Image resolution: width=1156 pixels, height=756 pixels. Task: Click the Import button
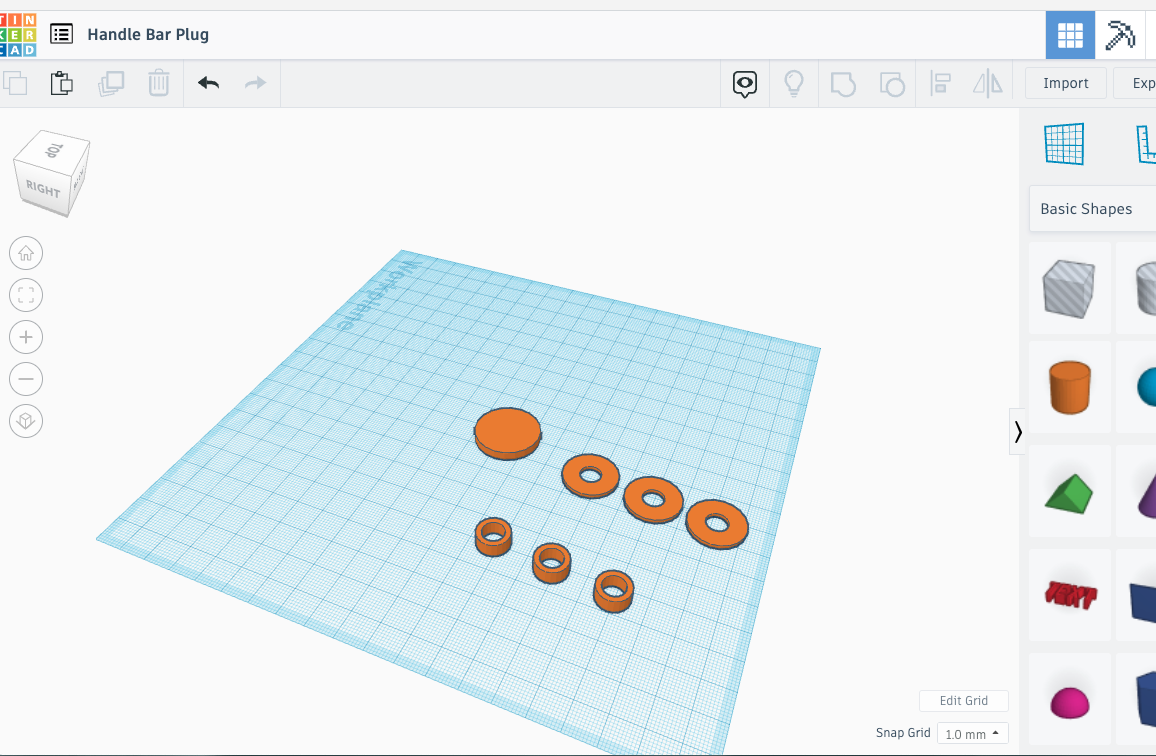[x=1065, y=83]
